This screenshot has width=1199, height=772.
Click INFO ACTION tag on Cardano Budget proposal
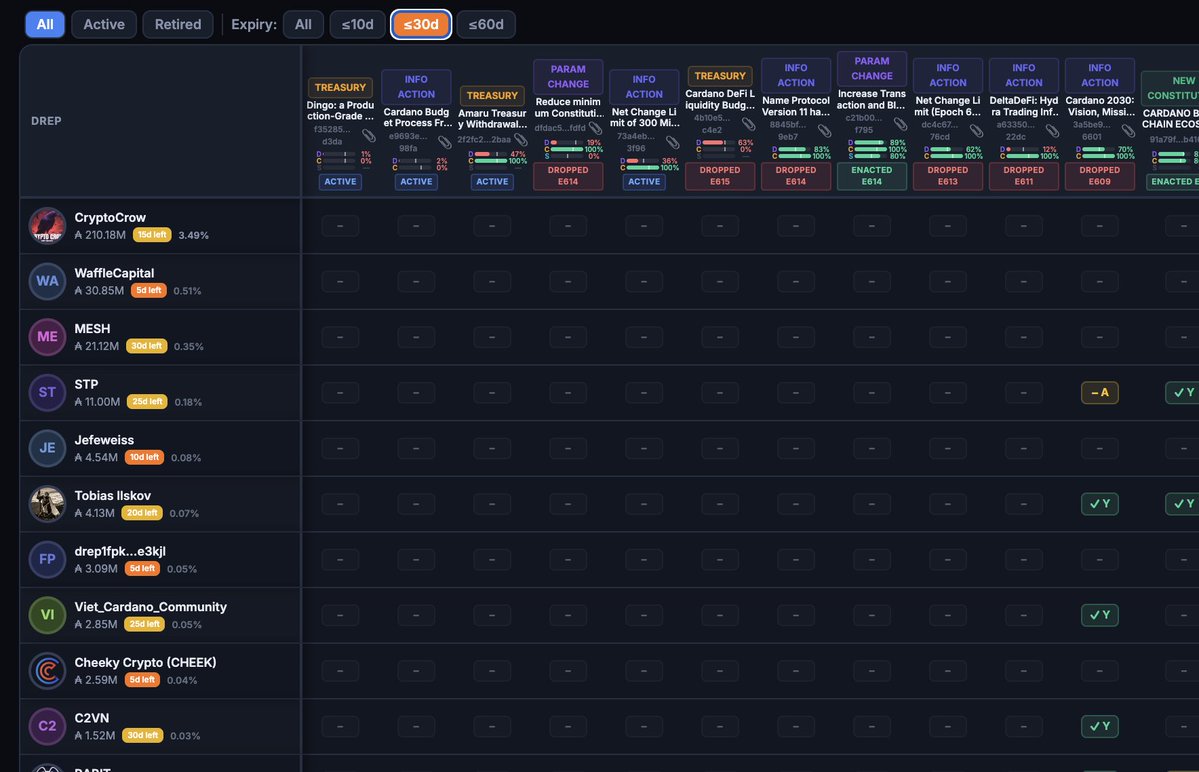click(416, 86)
